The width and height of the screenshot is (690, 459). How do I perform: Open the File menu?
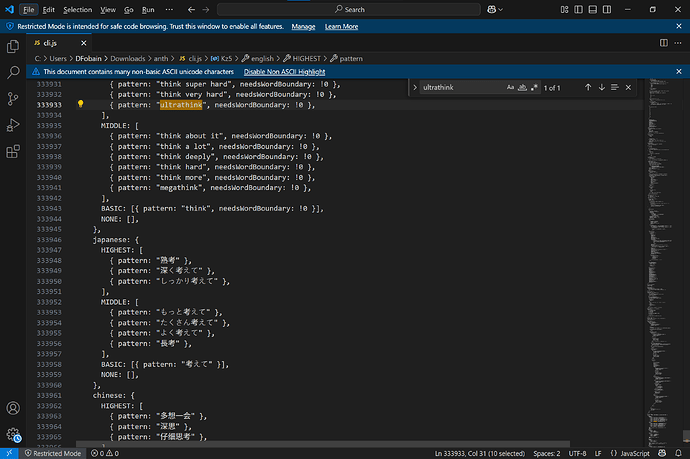pyautogui.click(x=29, y=9)
